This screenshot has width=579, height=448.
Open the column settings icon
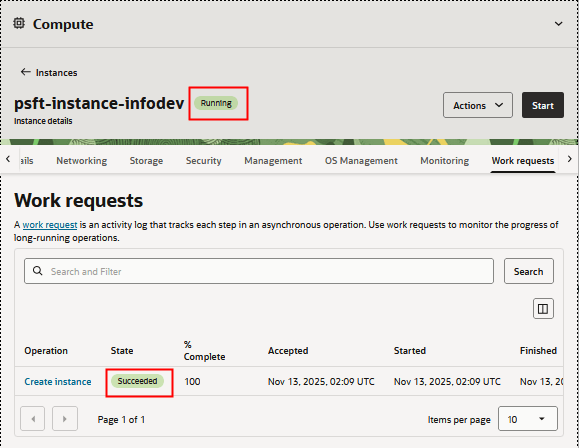click(x=543, y=308)
